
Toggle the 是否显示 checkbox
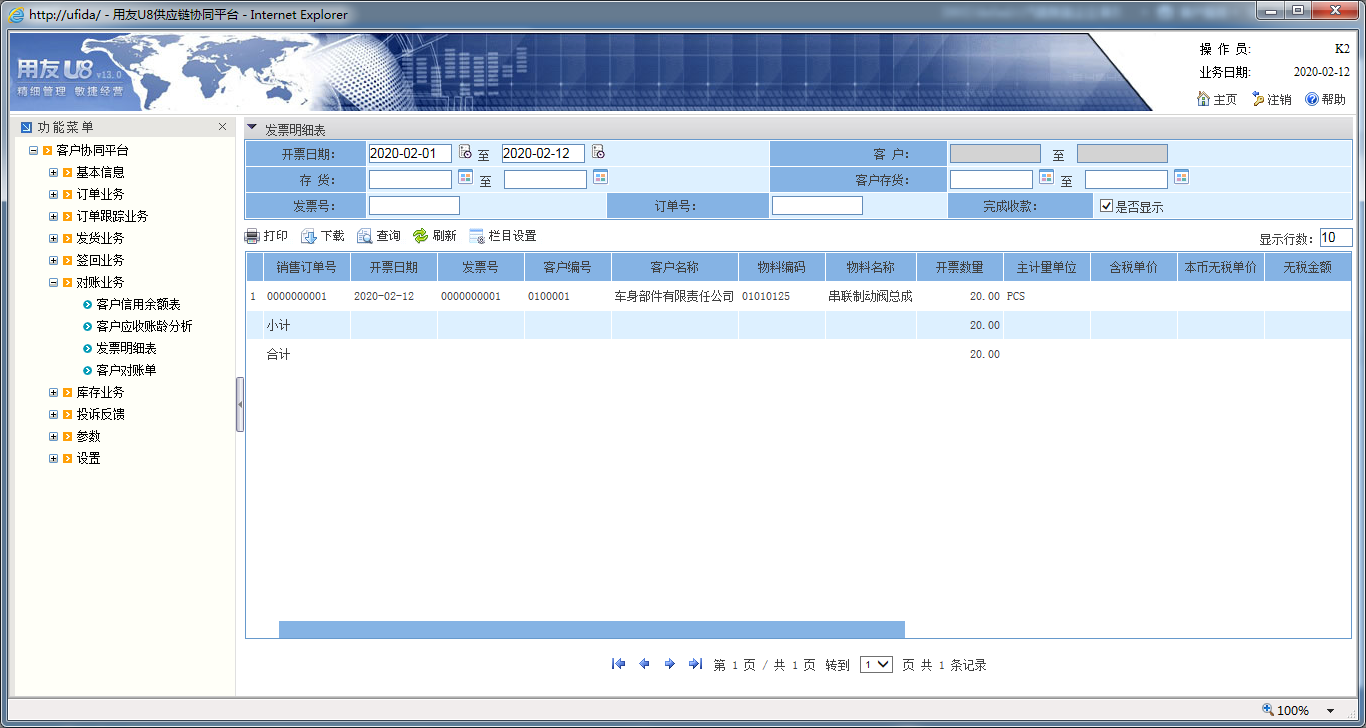[x=1106, y=206]
